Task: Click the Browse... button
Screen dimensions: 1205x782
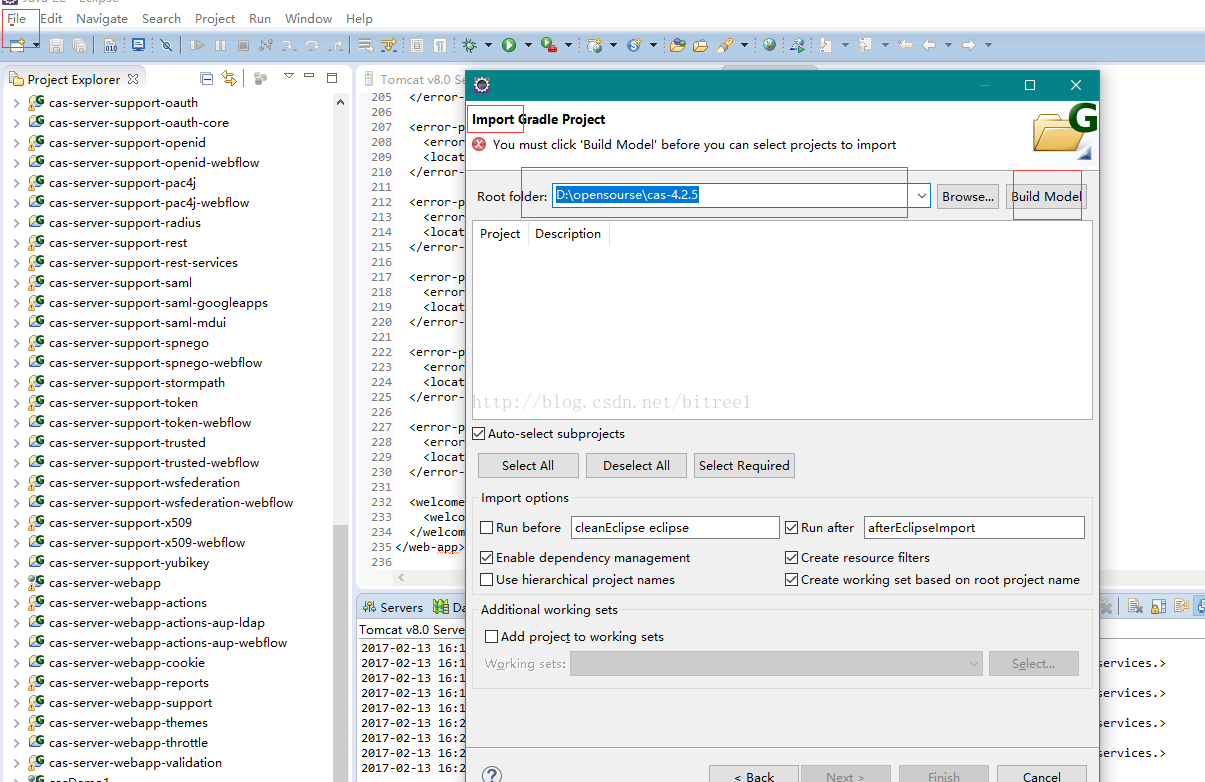Action: [x=968, y=196]
